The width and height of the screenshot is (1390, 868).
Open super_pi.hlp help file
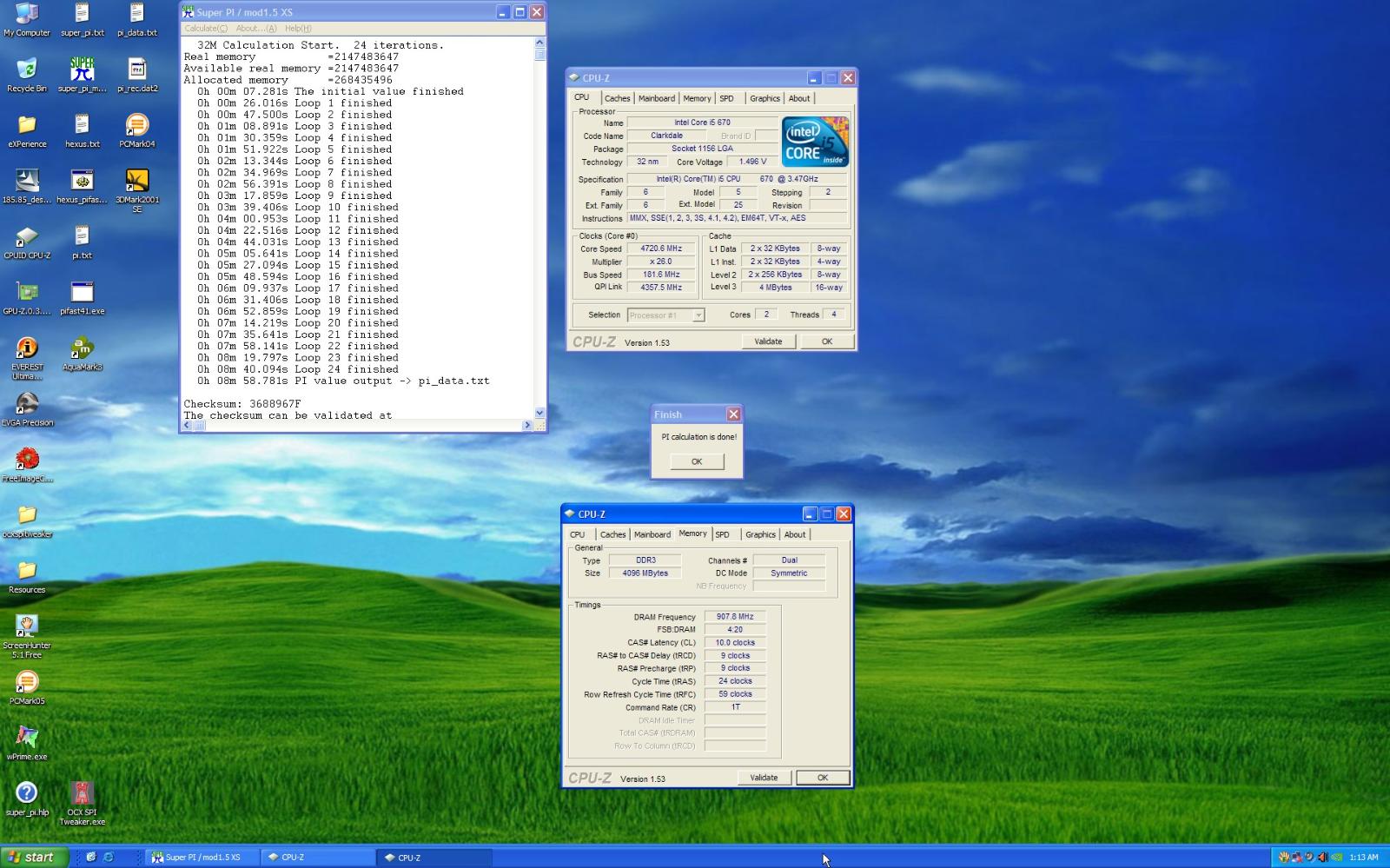click(x=27, y=798)
